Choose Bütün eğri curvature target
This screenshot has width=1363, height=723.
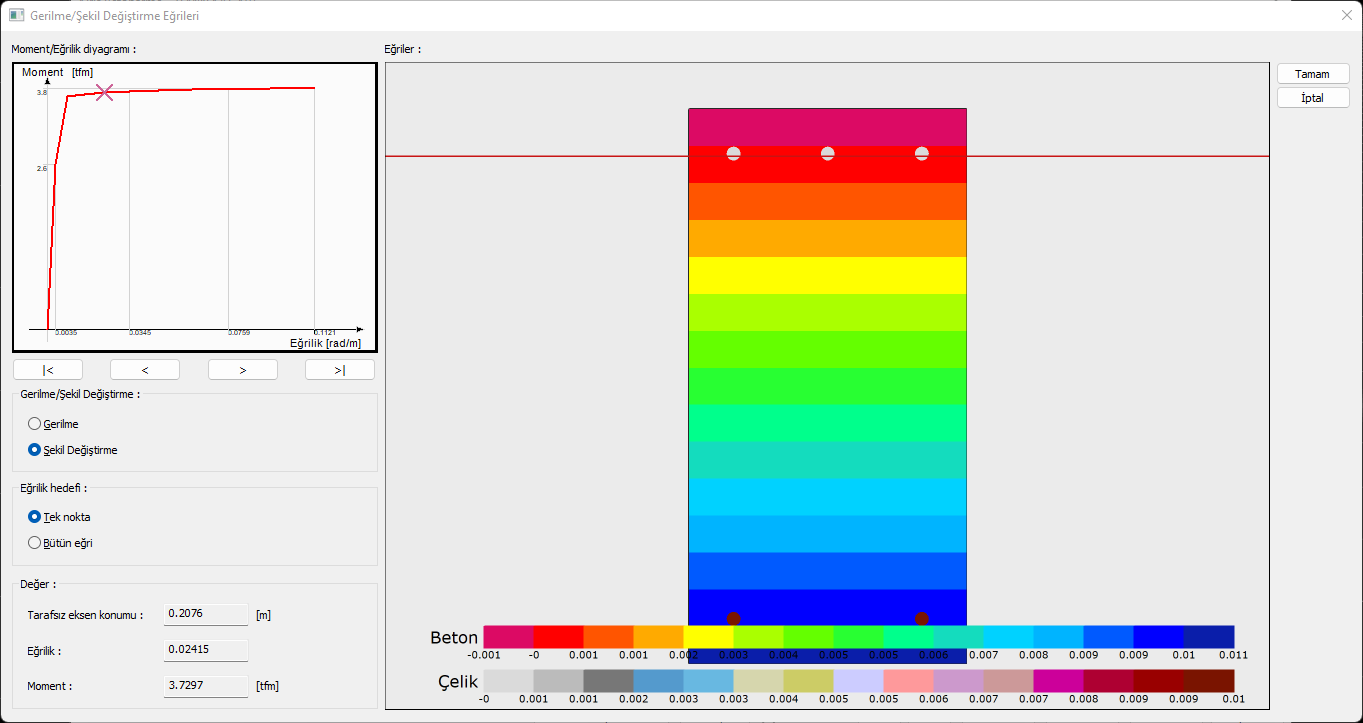(35, 543)
